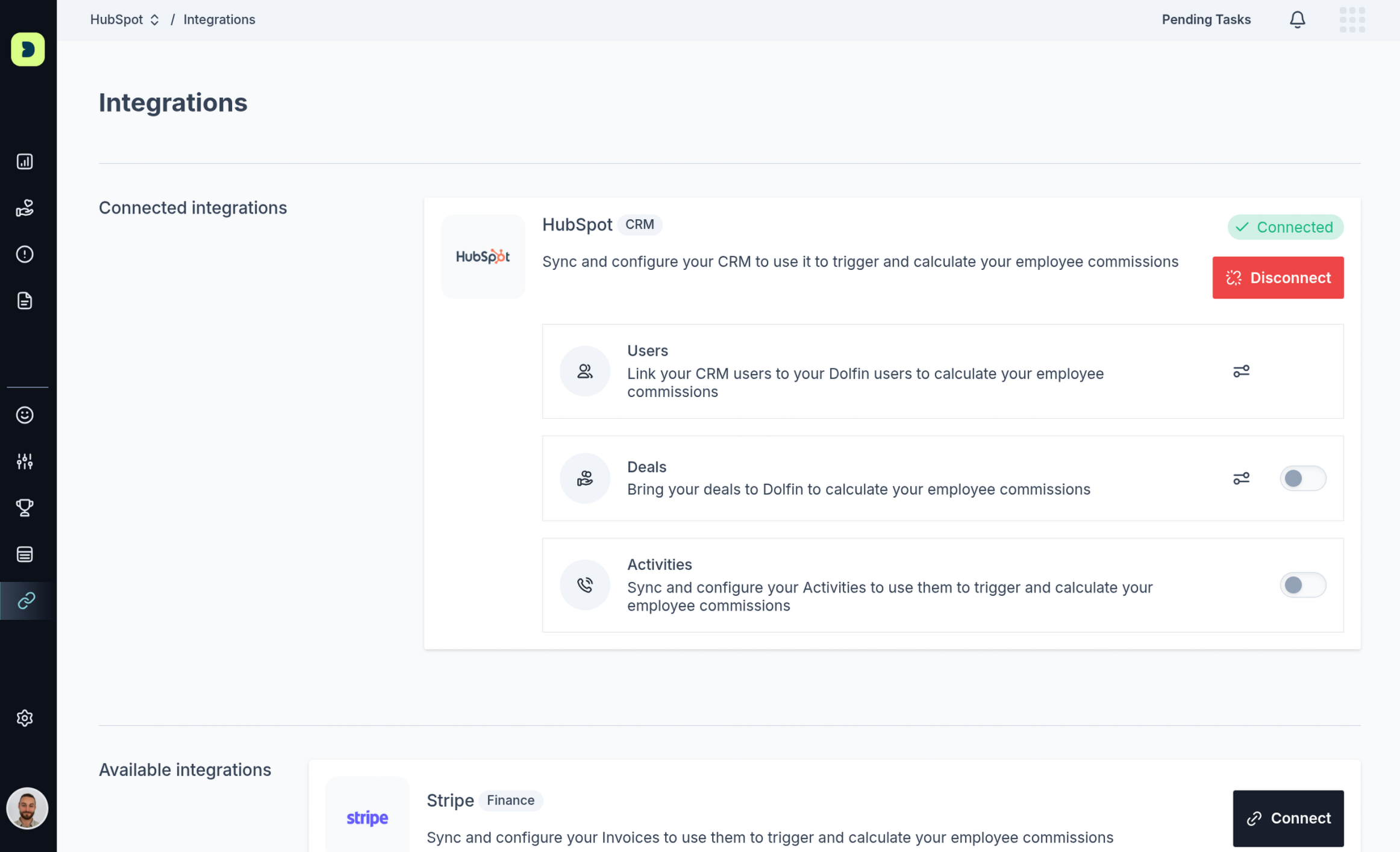The width and height of the screenshot is (1400, 852).
Task: Configure Users mapping settings icon
Action: pyautogui.click(x=1241, y=371)
